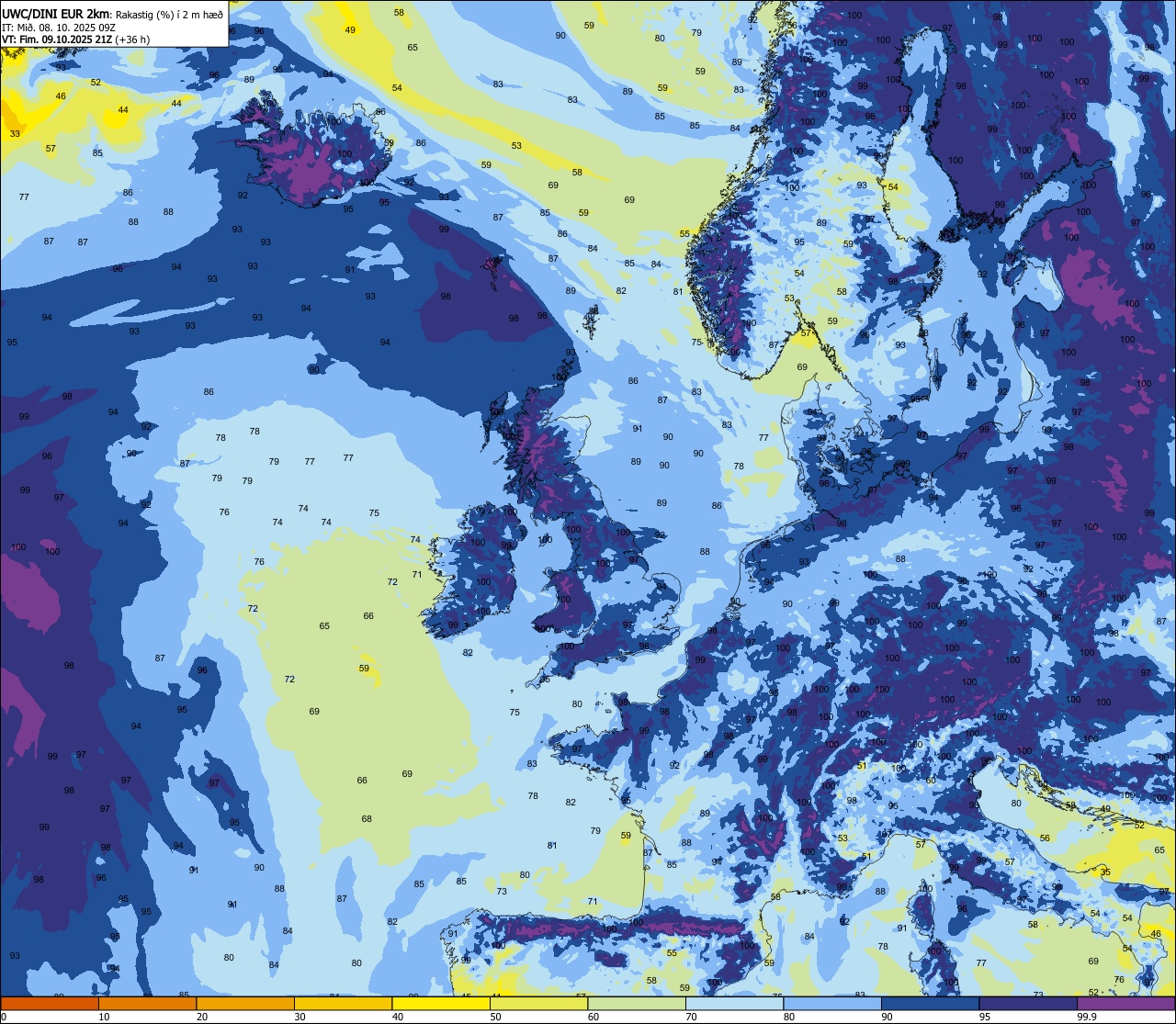Select the 80–90 % medium blue legend band
This screenshot has width=1176, height=1024.
click(832, 1003)
